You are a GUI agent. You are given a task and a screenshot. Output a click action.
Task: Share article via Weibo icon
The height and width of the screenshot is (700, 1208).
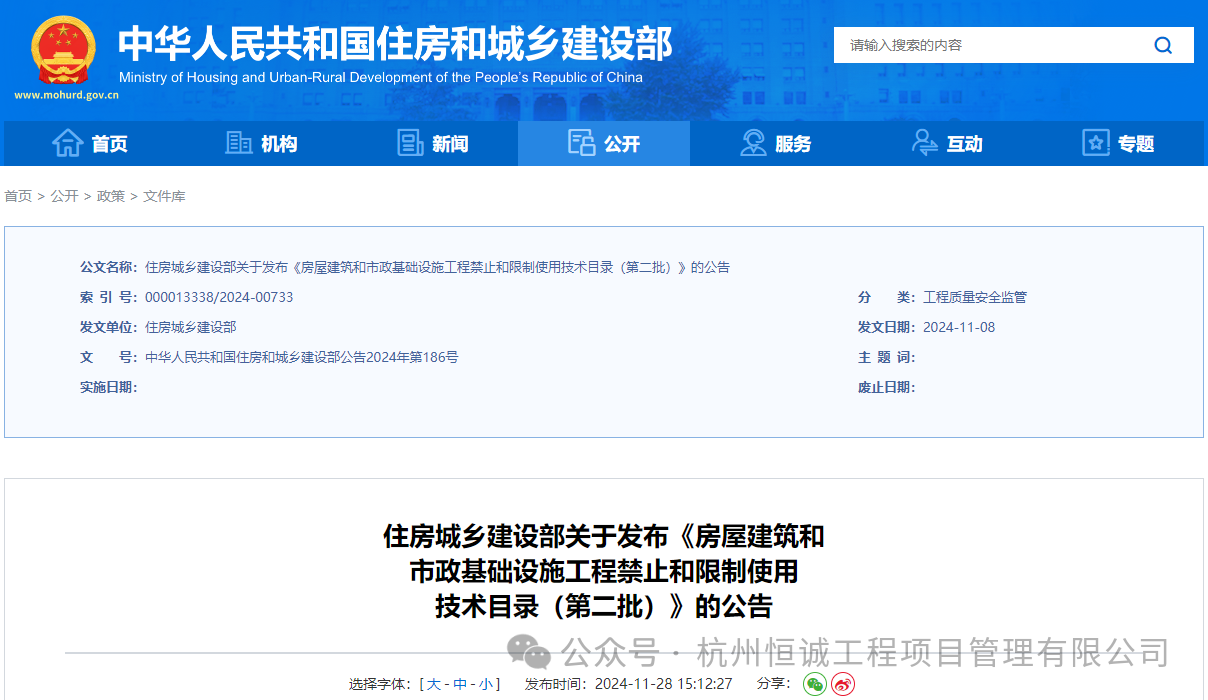pyautogui.click(x=843, y=684)
